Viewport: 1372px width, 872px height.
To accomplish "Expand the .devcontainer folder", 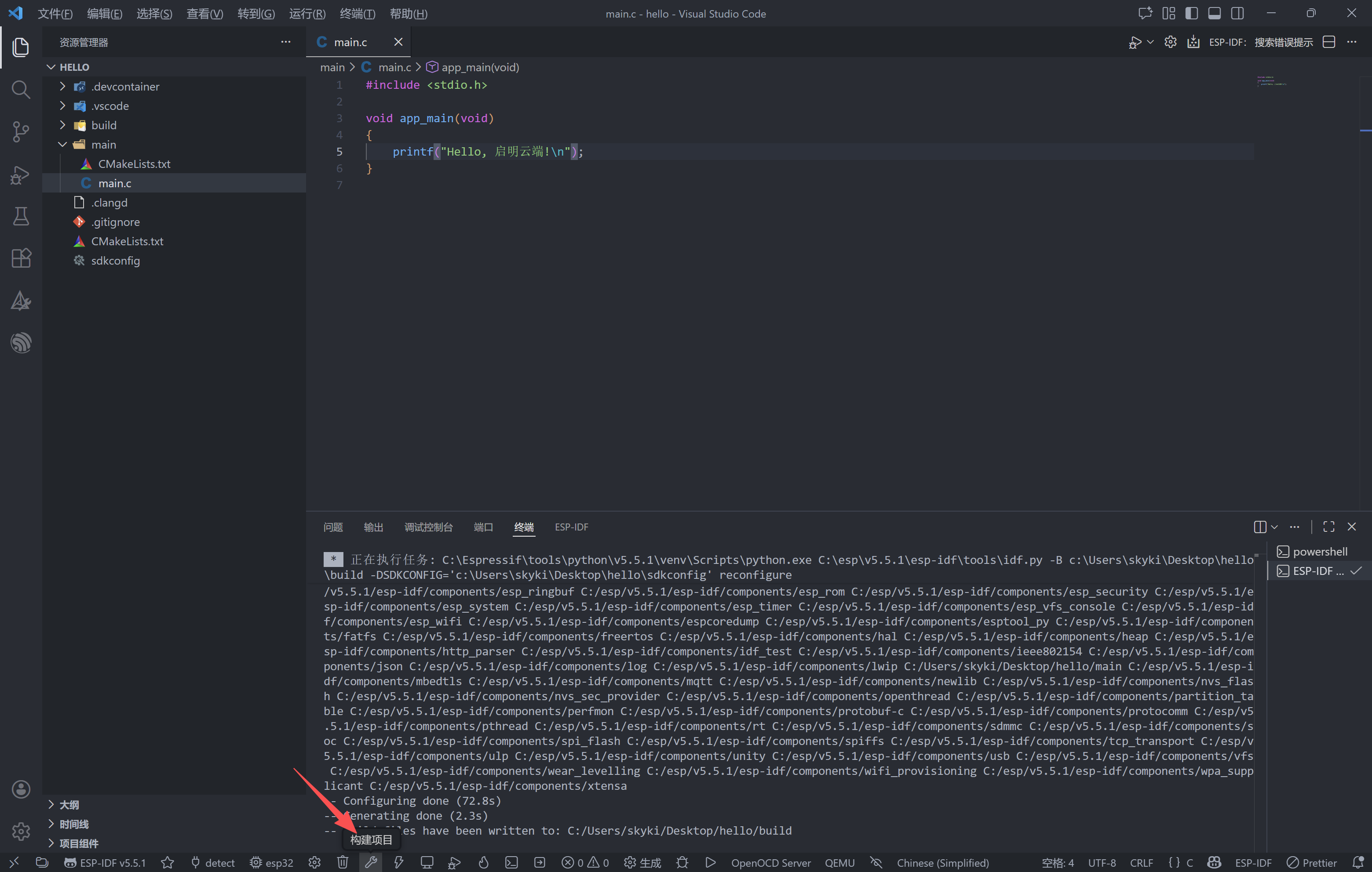I will coord(63,86).
